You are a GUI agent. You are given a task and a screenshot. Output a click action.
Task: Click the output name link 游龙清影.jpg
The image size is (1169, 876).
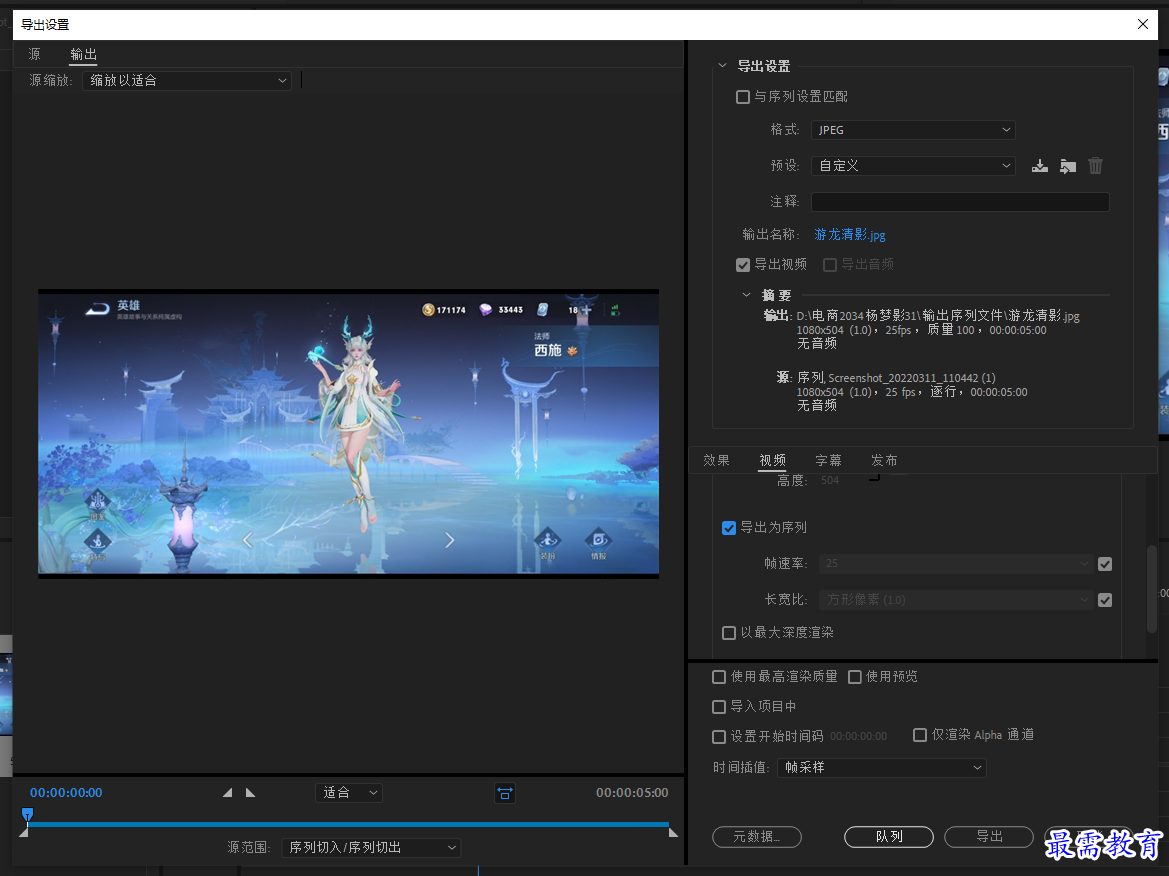[x=850, y=235]
